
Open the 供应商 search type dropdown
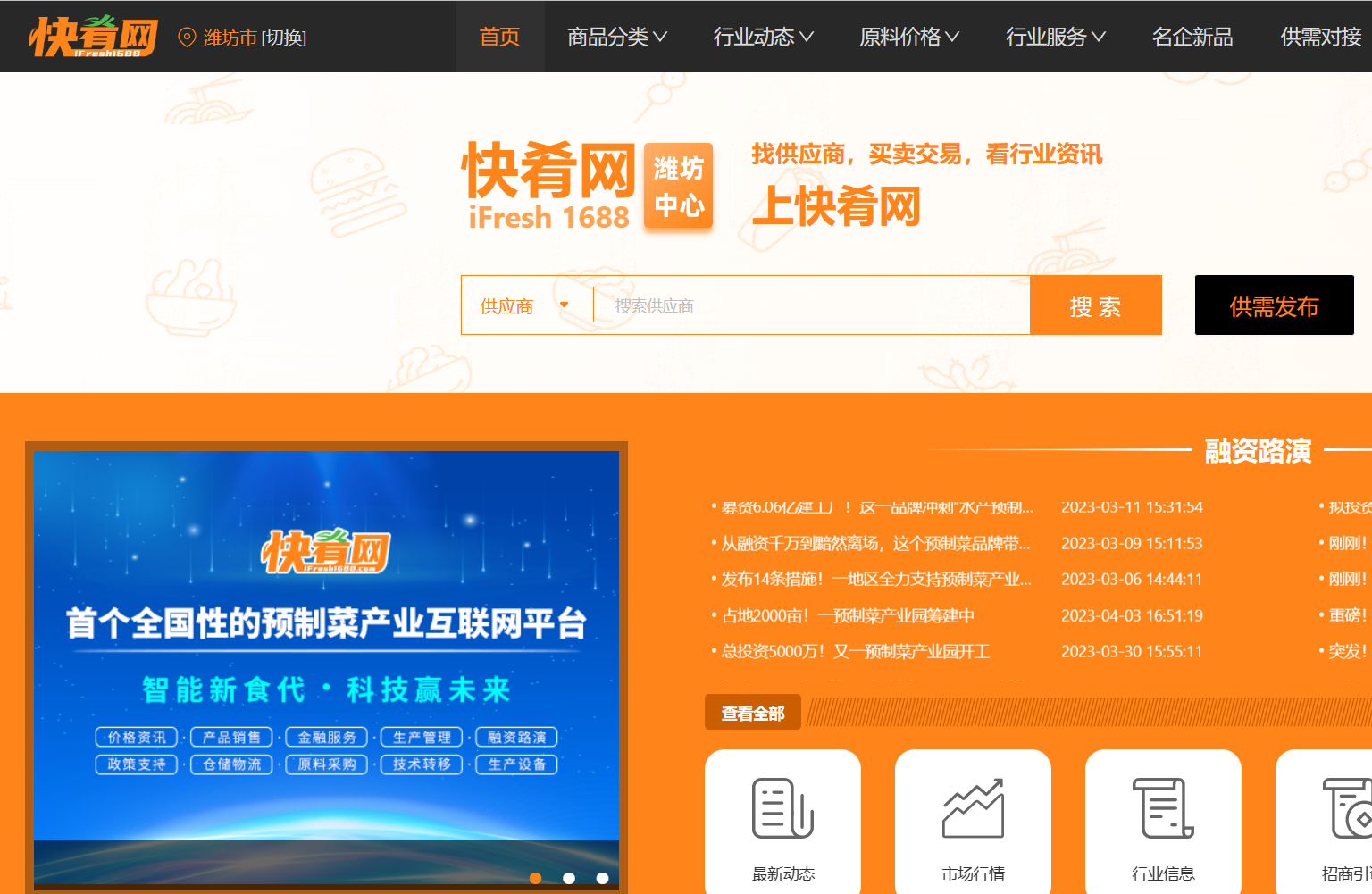click(x=527, y=305)
